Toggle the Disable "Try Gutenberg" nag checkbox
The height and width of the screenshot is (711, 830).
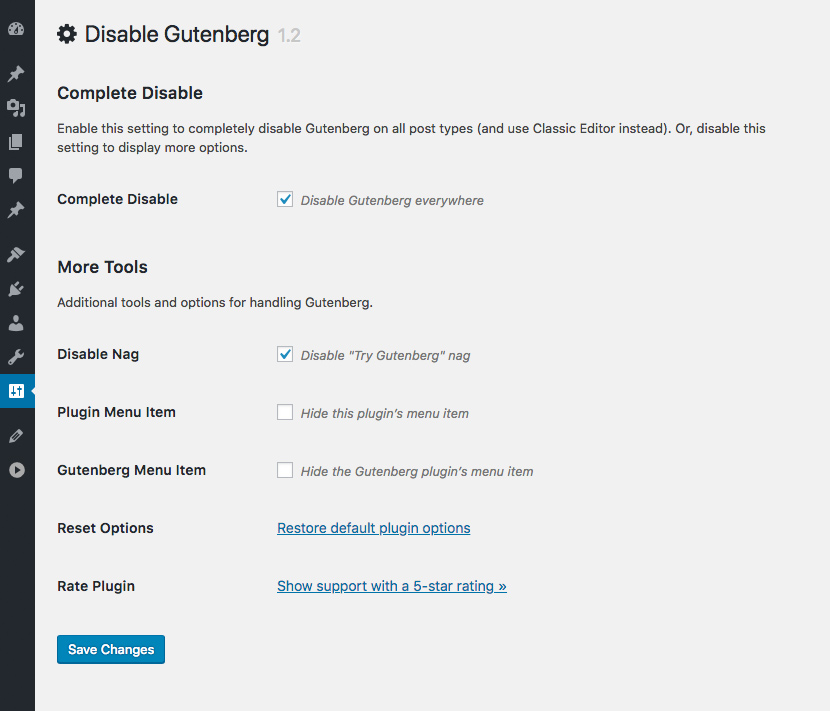285,355
